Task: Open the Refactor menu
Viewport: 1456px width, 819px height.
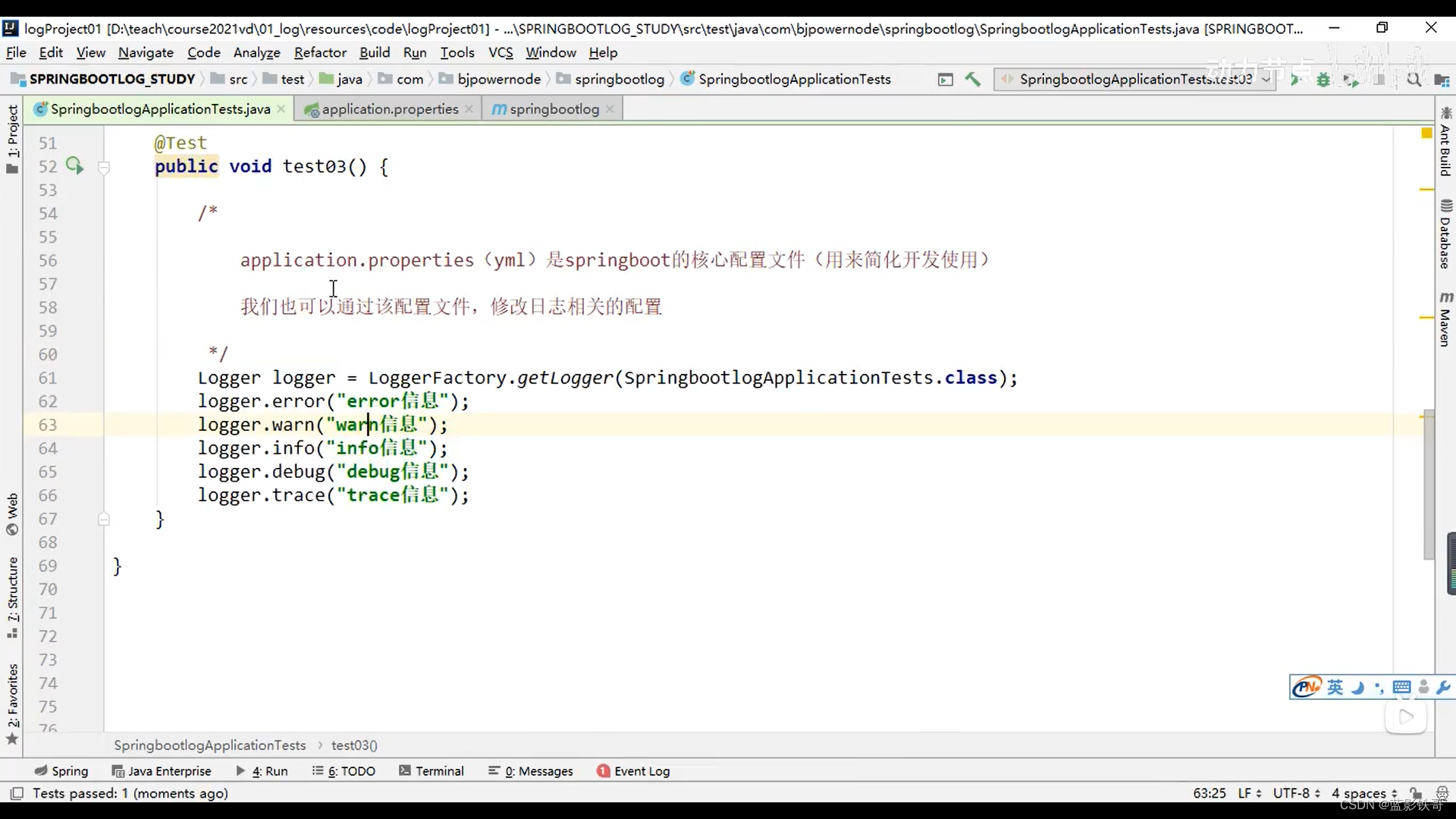Action: 320,52
